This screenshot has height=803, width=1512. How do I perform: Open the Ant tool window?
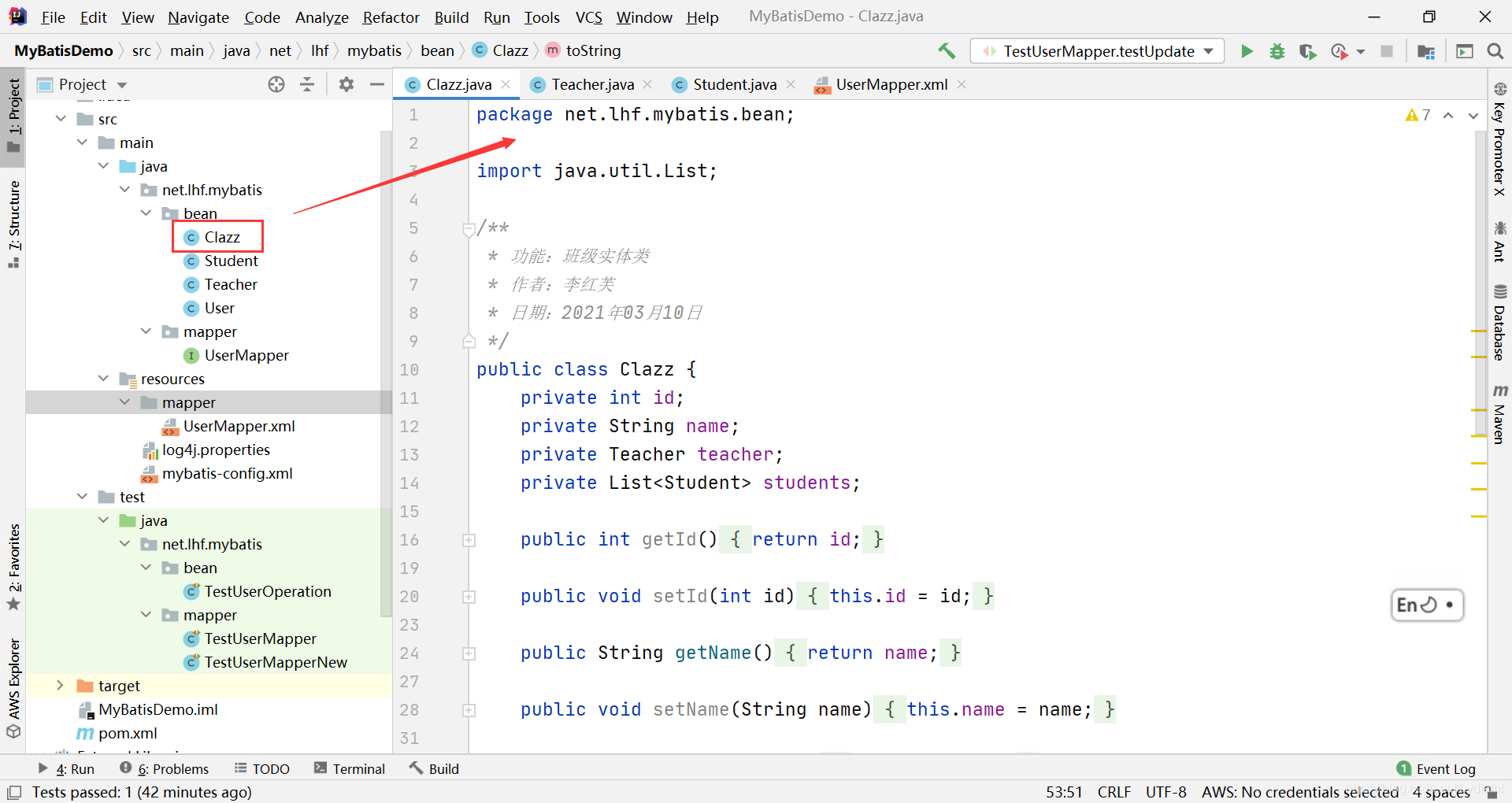[x=1499, y=241]
